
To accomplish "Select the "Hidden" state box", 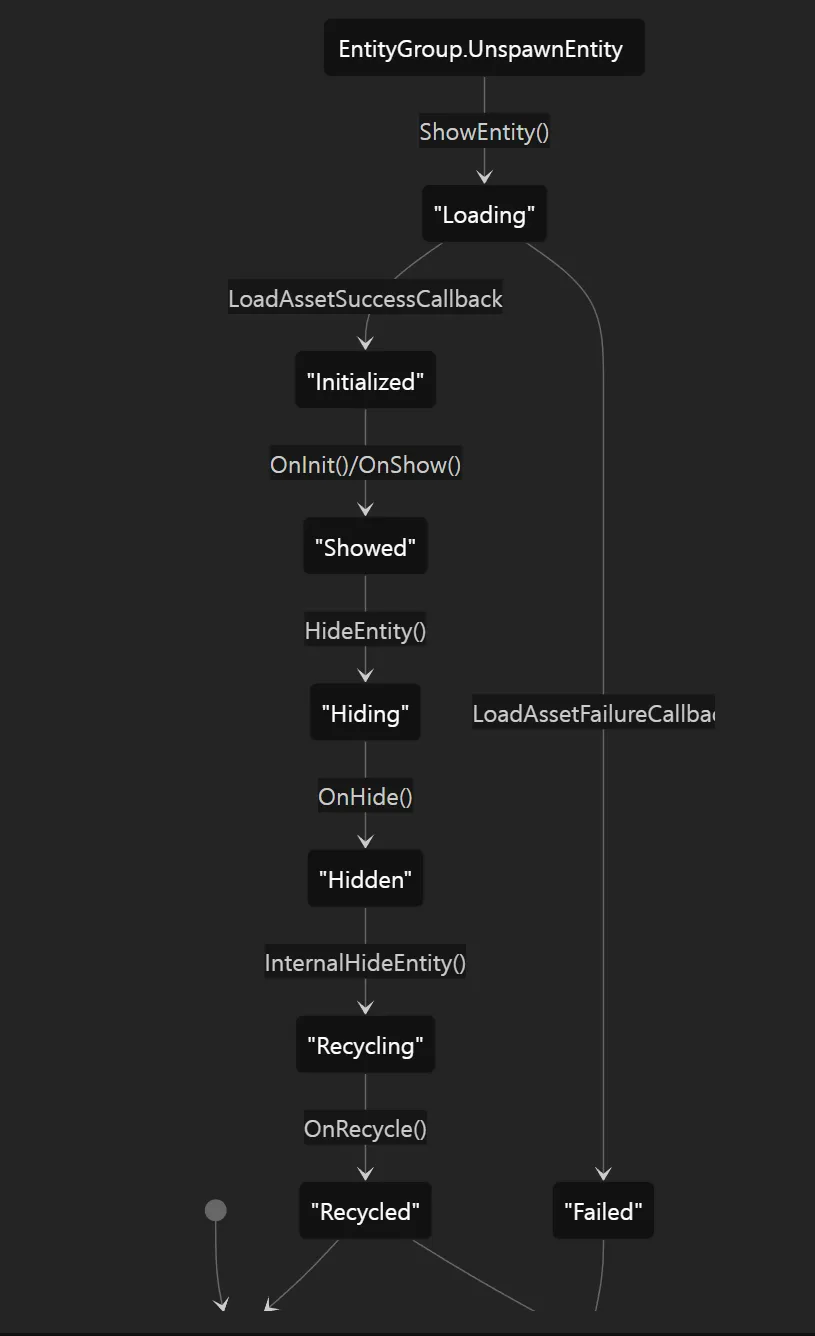I will click(365, 878).
